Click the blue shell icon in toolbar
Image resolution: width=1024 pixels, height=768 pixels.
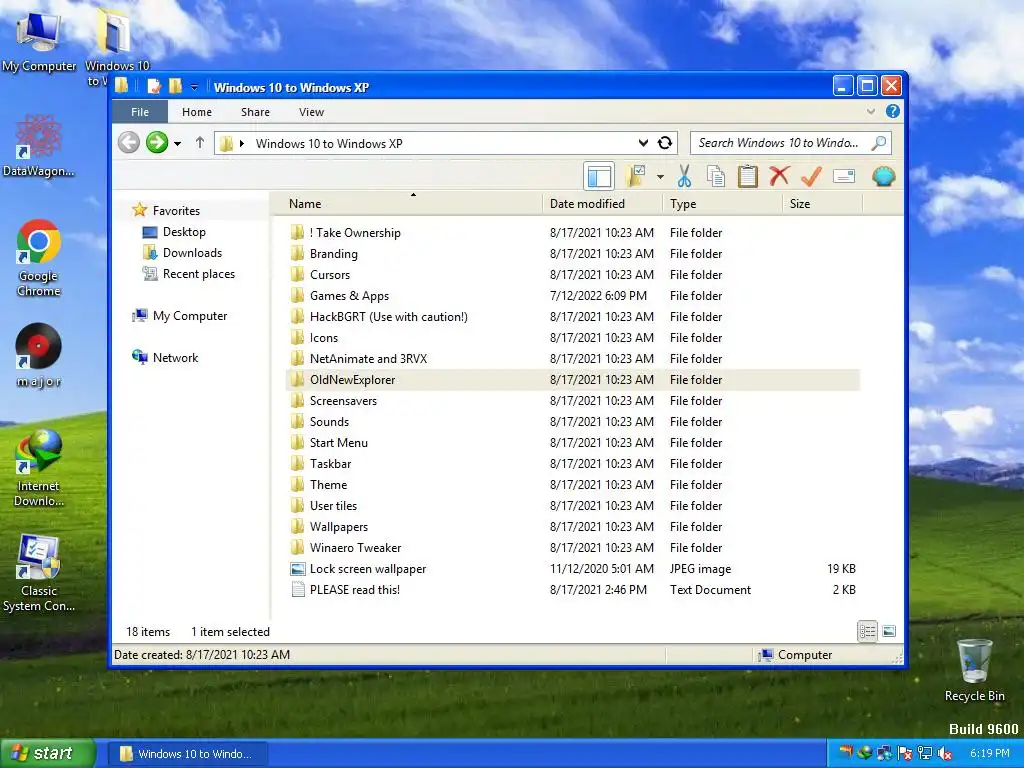point(883,176)
